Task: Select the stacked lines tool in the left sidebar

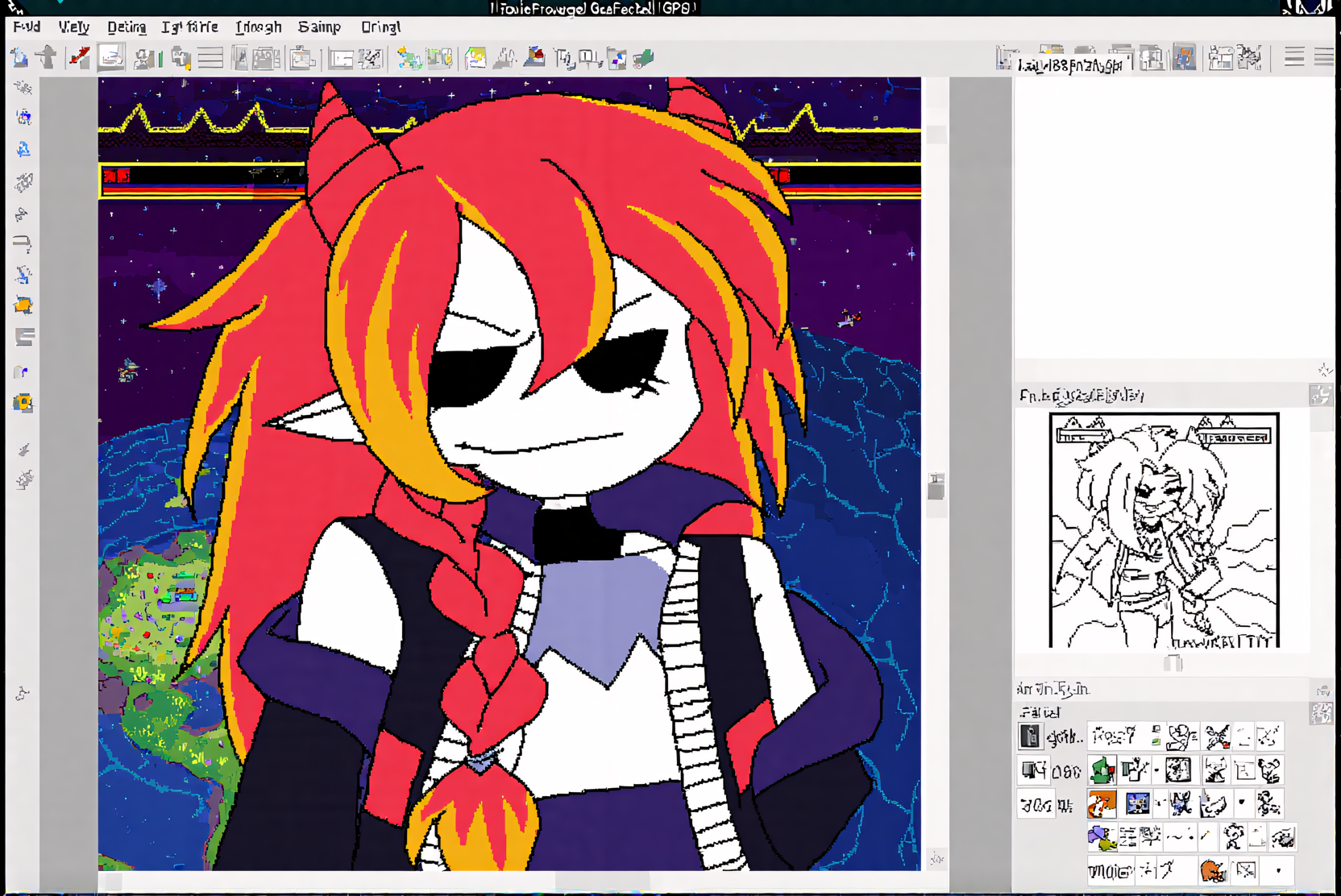Action: 24,337
